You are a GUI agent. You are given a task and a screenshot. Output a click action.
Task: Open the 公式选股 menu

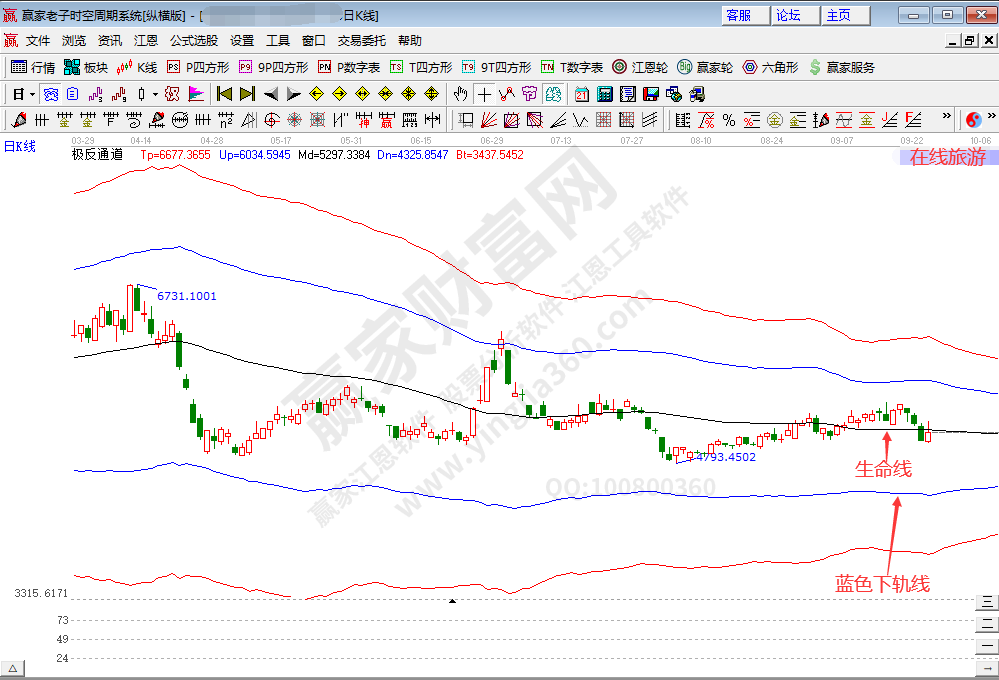(193, 41)
